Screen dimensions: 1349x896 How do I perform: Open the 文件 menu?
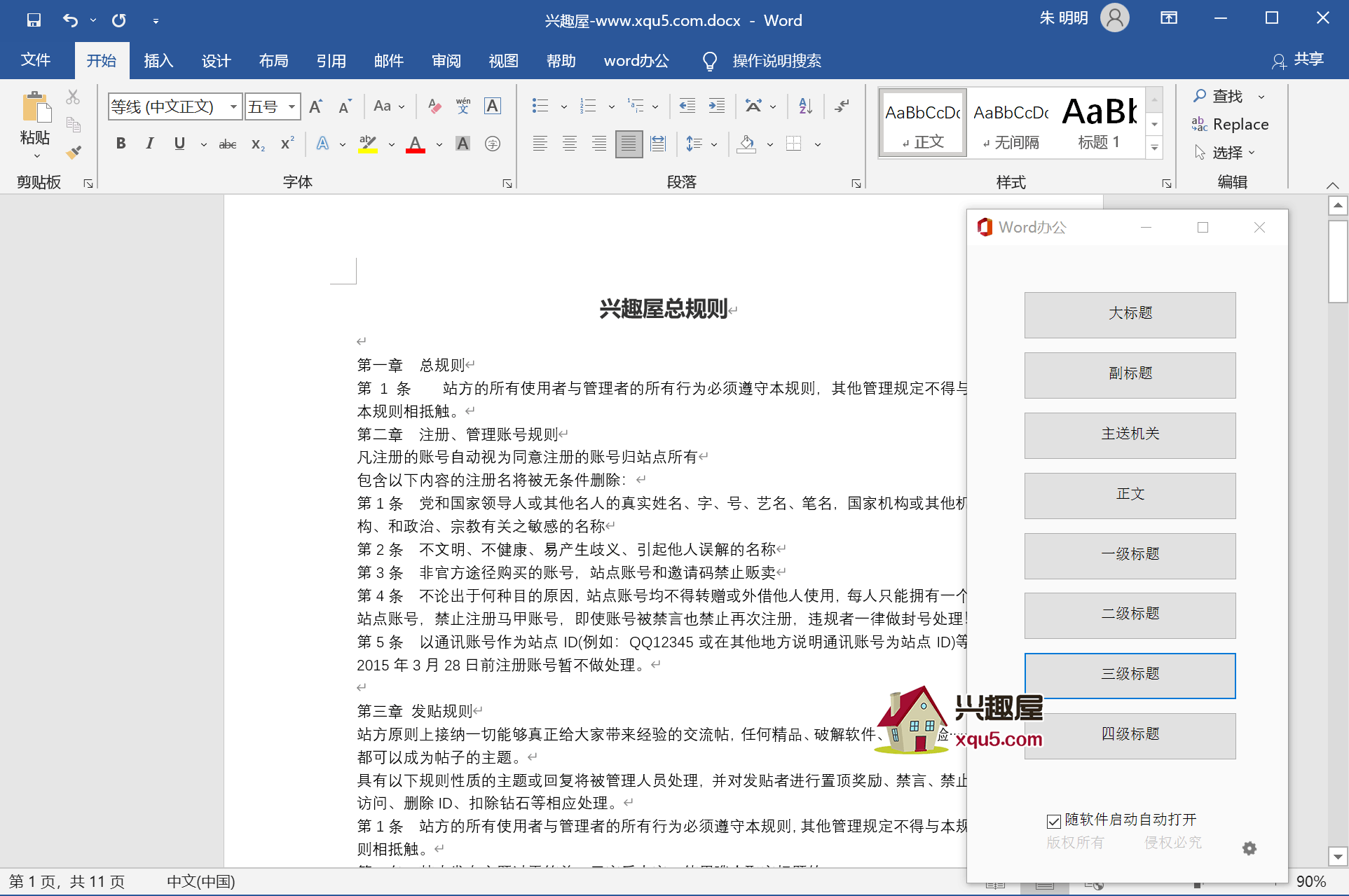pyautogui.click(x=36, y=60)
